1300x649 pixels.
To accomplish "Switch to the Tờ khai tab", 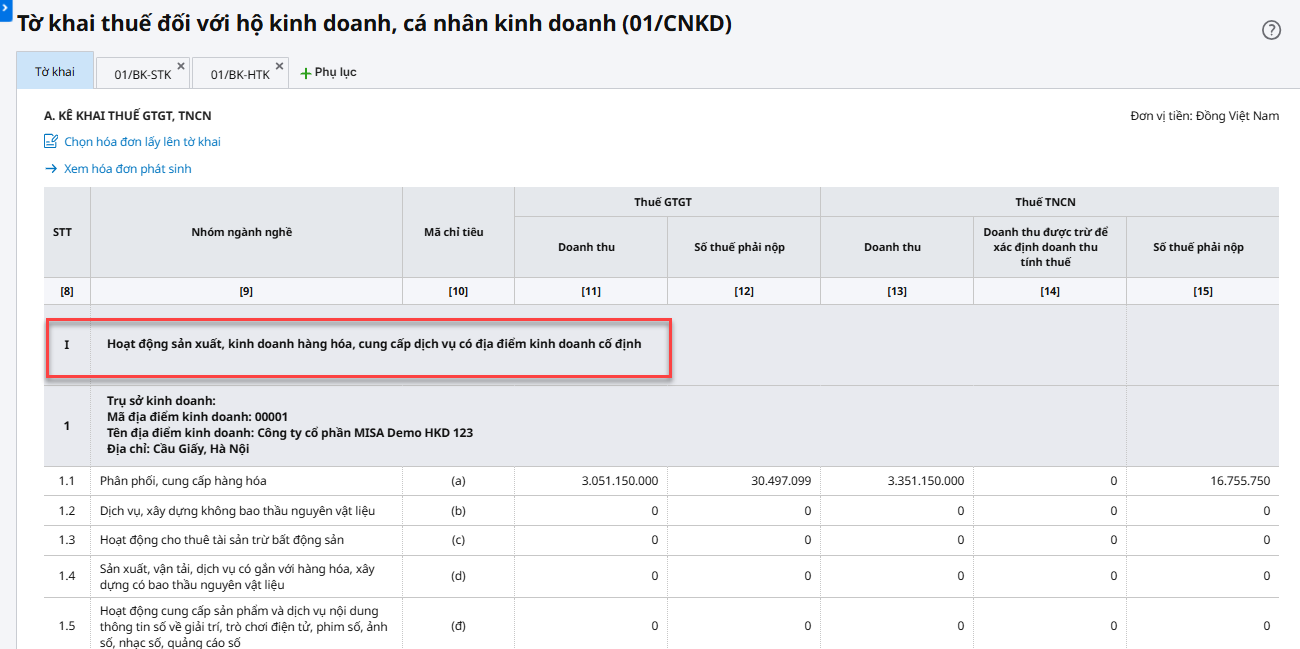I will (x=55, y=72).
